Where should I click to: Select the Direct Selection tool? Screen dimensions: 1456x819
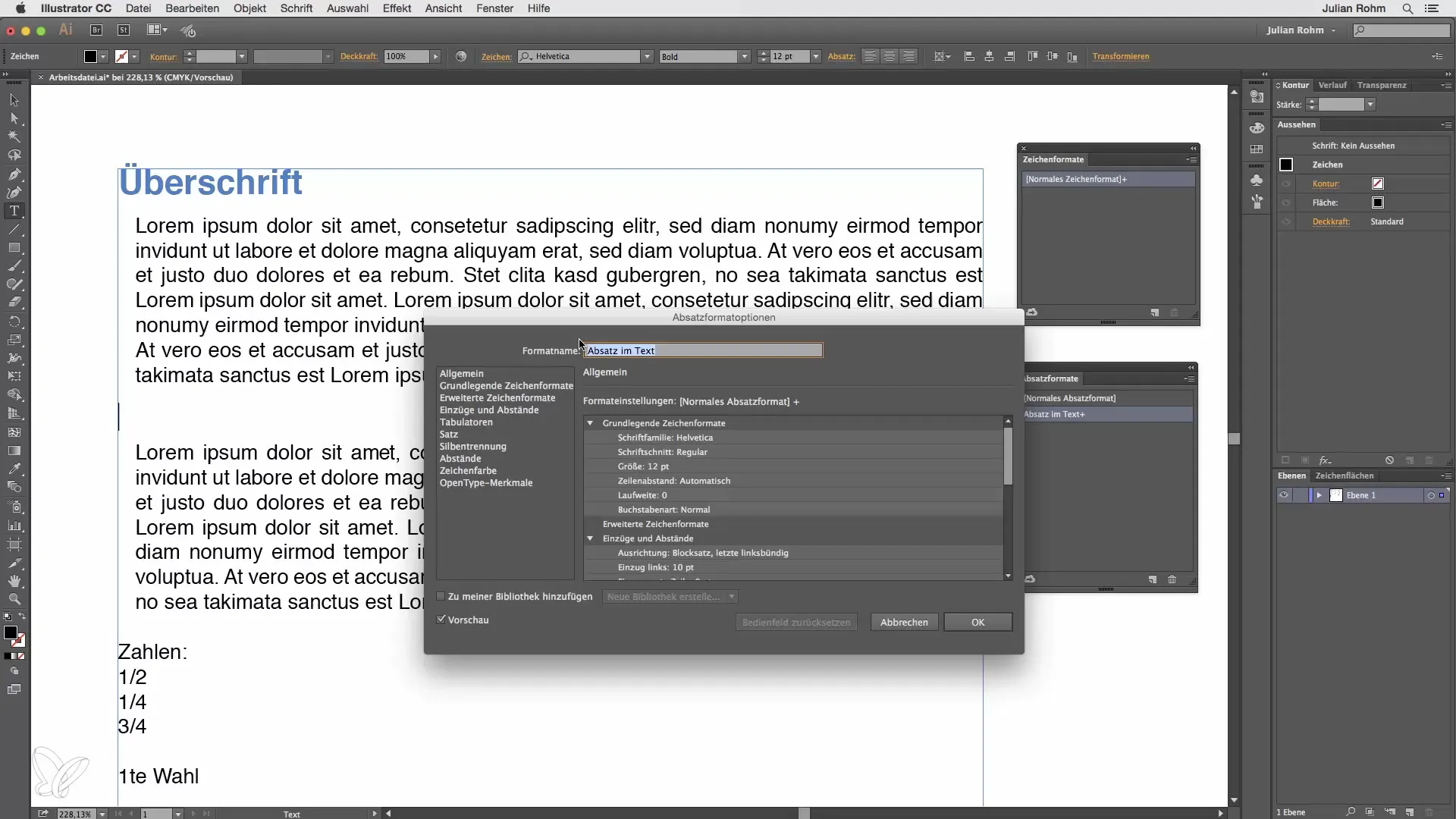pos(14,118)
